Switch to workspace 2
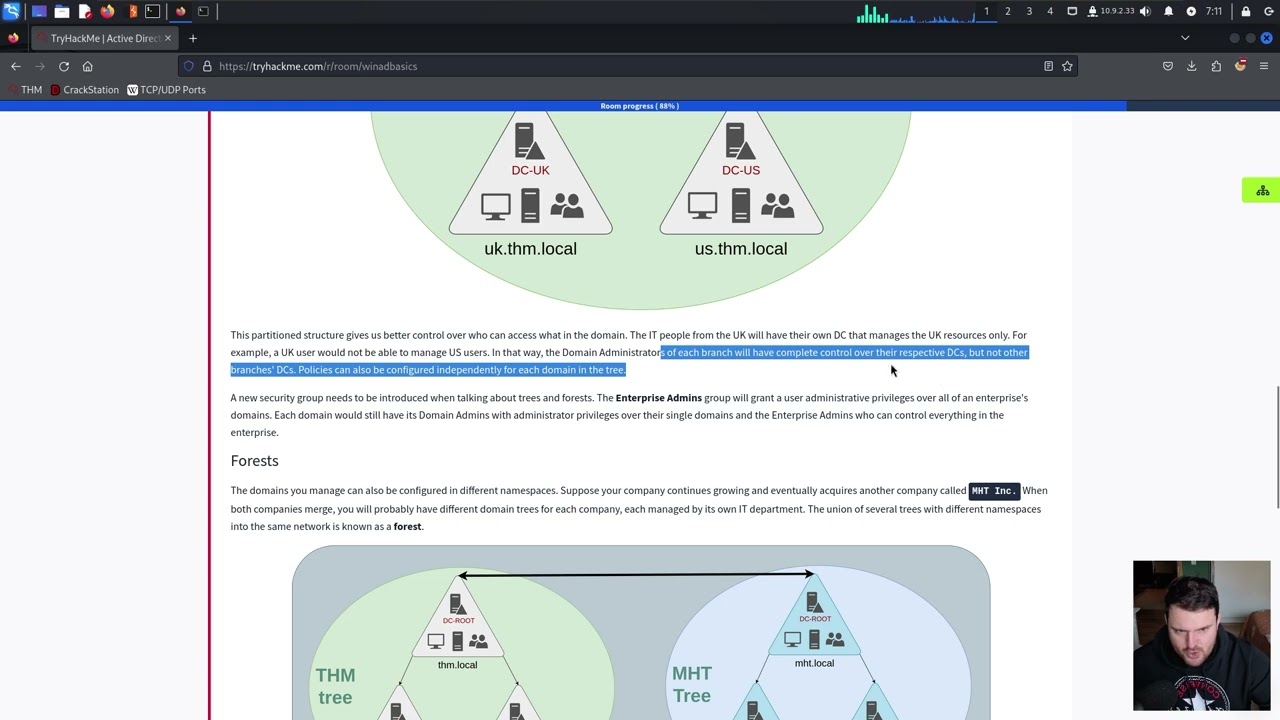The image size is (1280, 720). 1007,11
